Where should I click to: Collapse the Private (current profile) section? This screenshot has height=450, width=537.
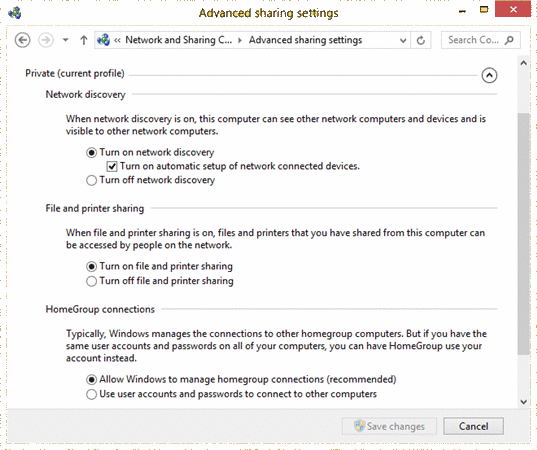point(489,75)
